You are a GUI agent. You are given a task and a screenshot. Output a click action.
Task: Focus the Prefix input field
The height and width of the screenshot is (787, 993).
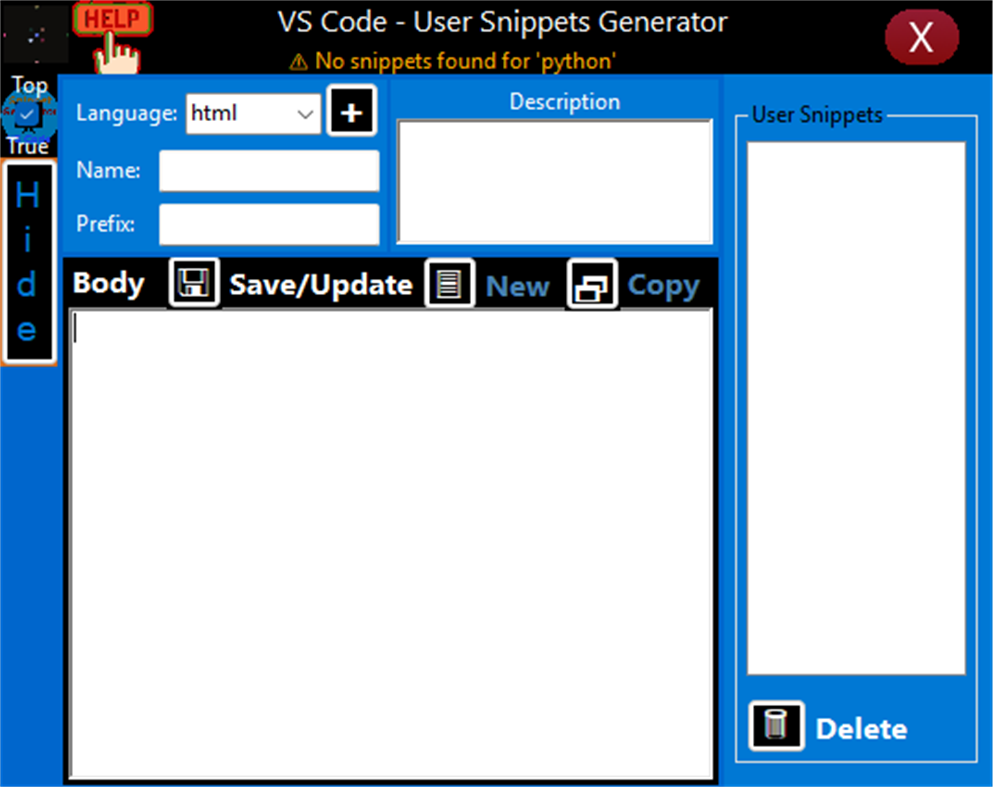[x=269, y=224]
